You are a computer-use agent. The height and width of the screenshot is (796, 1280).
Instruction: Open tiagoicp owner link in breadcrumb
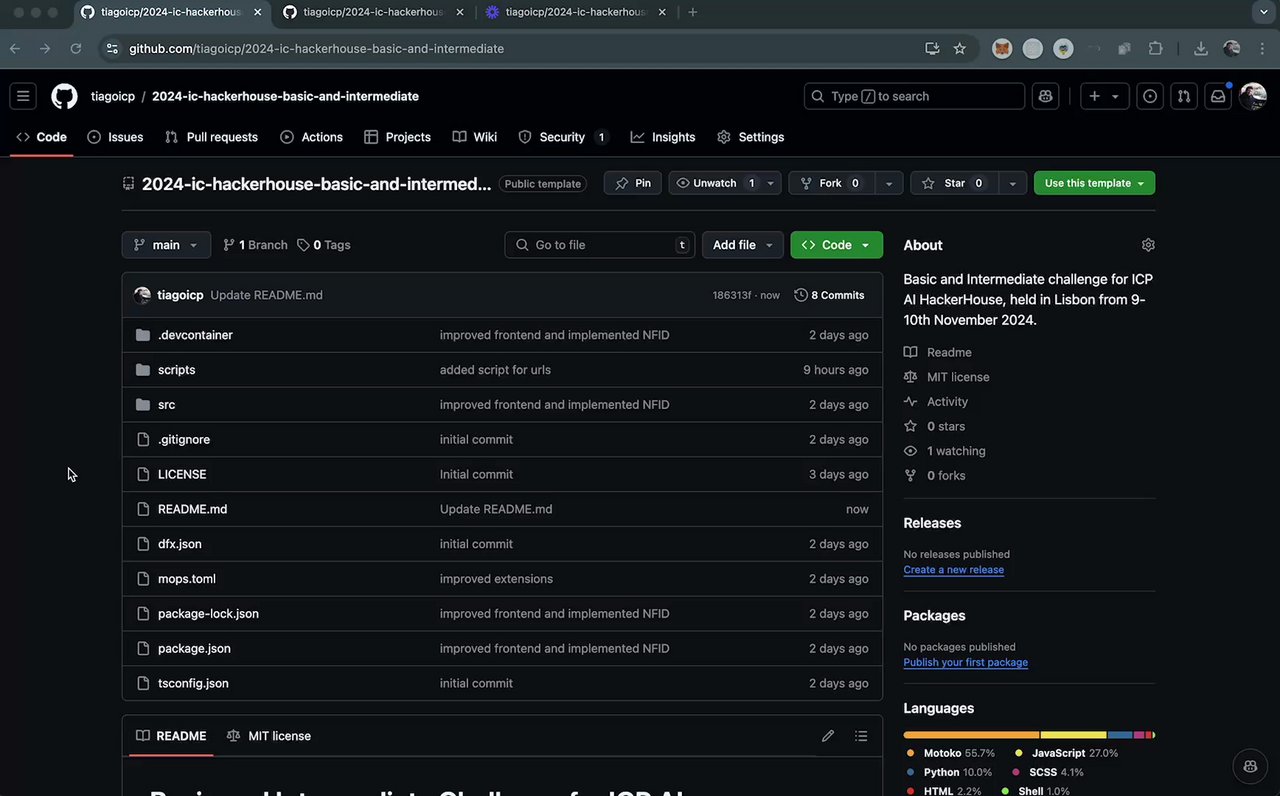point(113,96)
